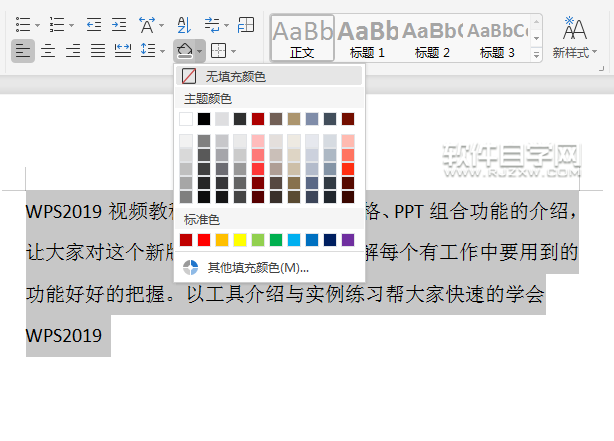Pick standard green swatch

tap(276, 240)
